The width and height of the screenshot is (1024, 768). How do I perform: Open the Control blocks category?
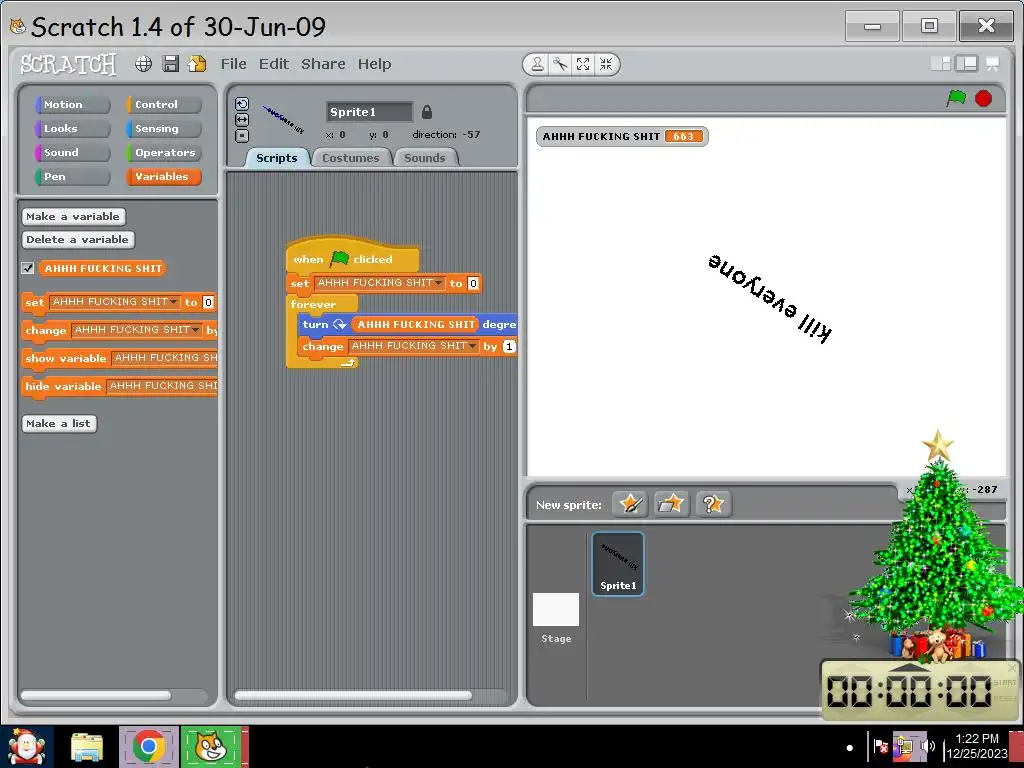click(x=163, y=104)
